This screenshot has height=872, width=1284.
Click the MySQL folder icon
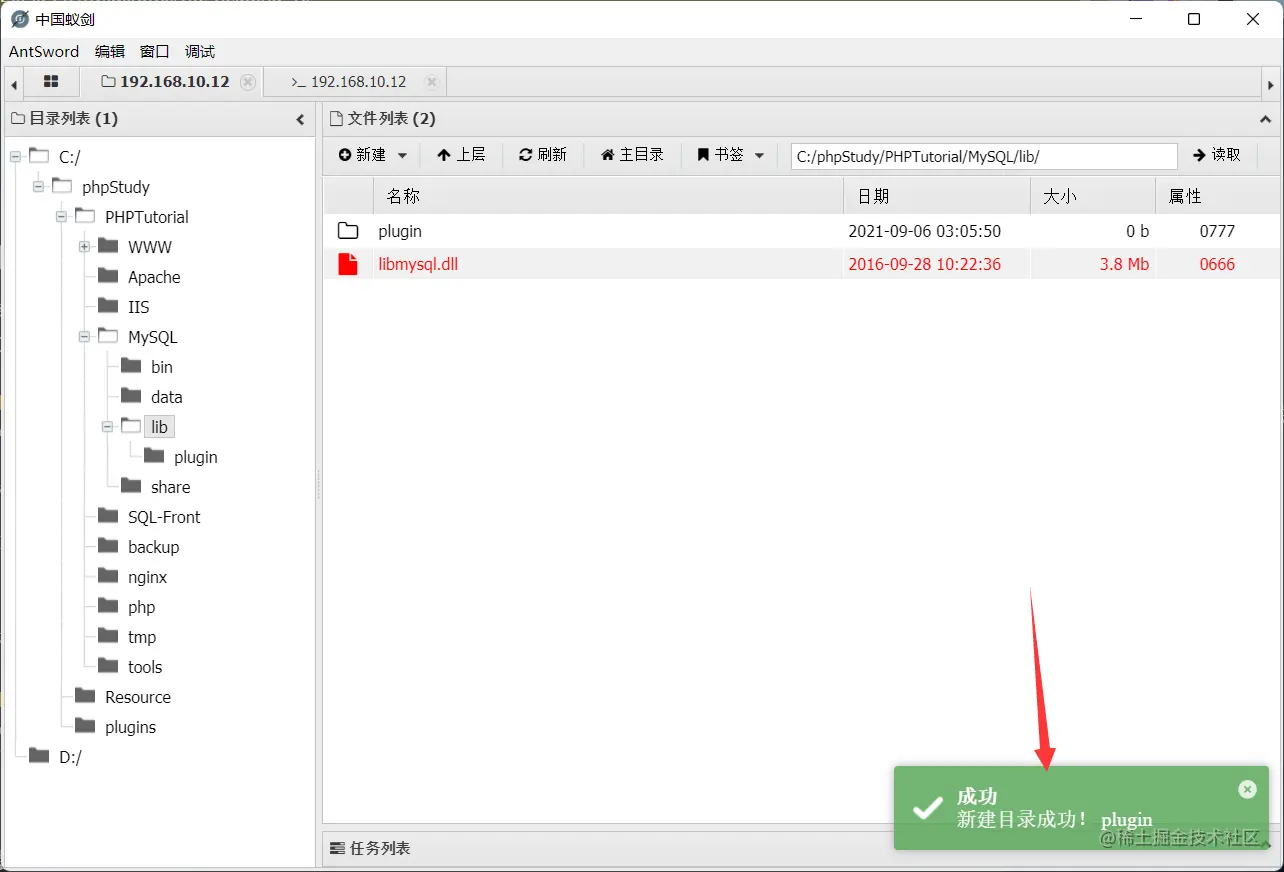click(x=108, y=336)
